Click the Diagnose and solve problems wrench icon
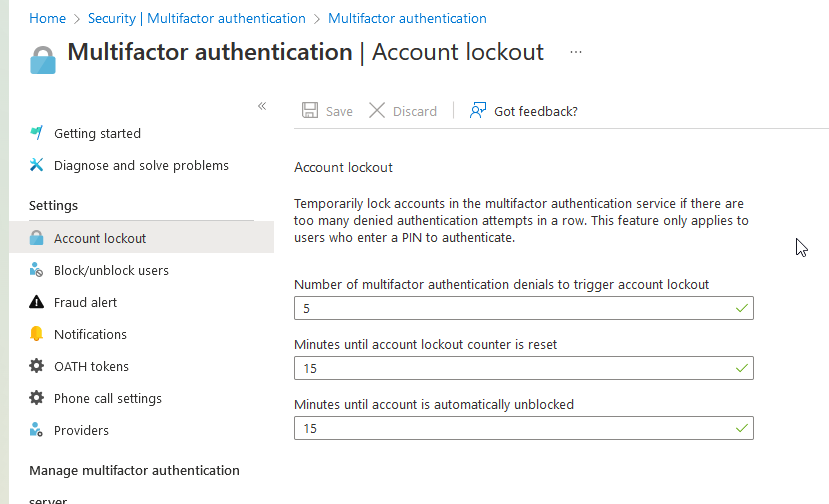The height and width of the screenshot is (504, 829). pos(37,165)
